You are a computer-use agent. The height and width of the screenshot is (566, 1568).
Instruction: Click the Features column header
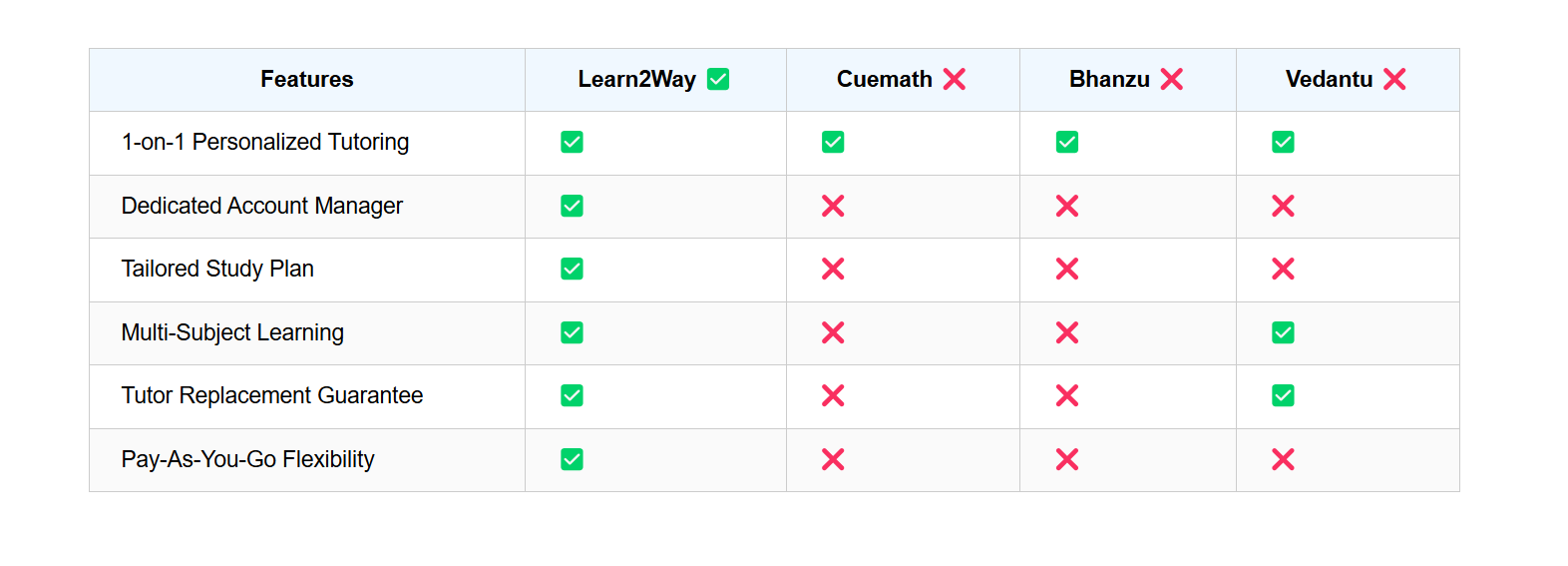click(307, 79)
